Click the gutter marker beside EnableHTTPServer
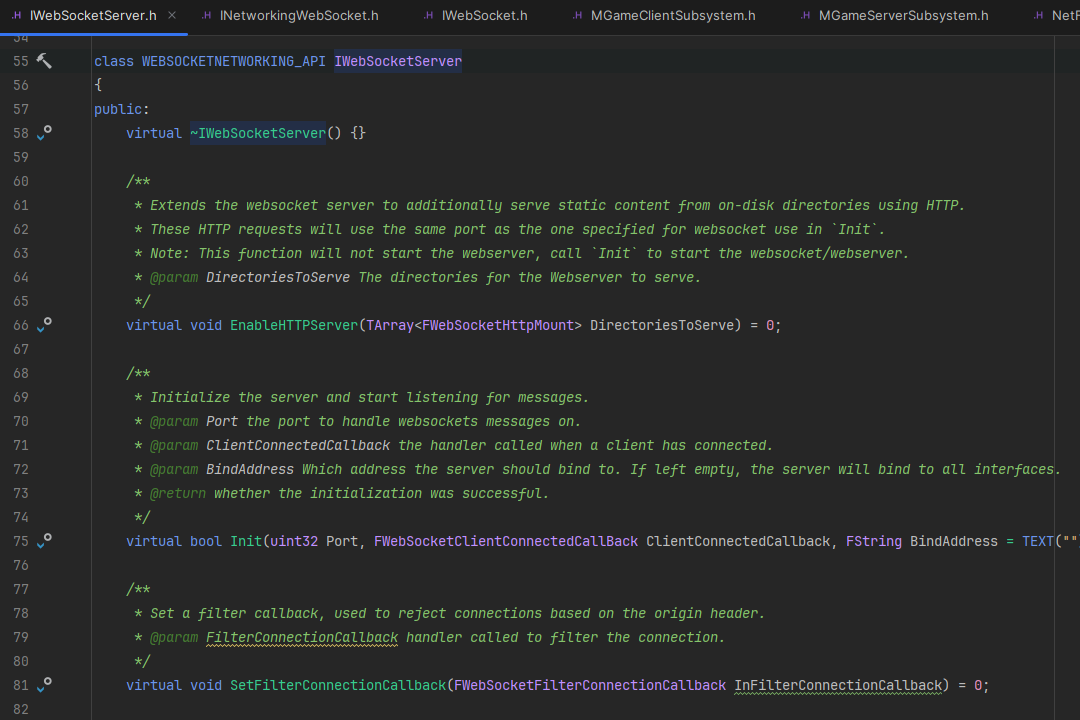The height and width of the screenshot is (720, 1080). 42,325
